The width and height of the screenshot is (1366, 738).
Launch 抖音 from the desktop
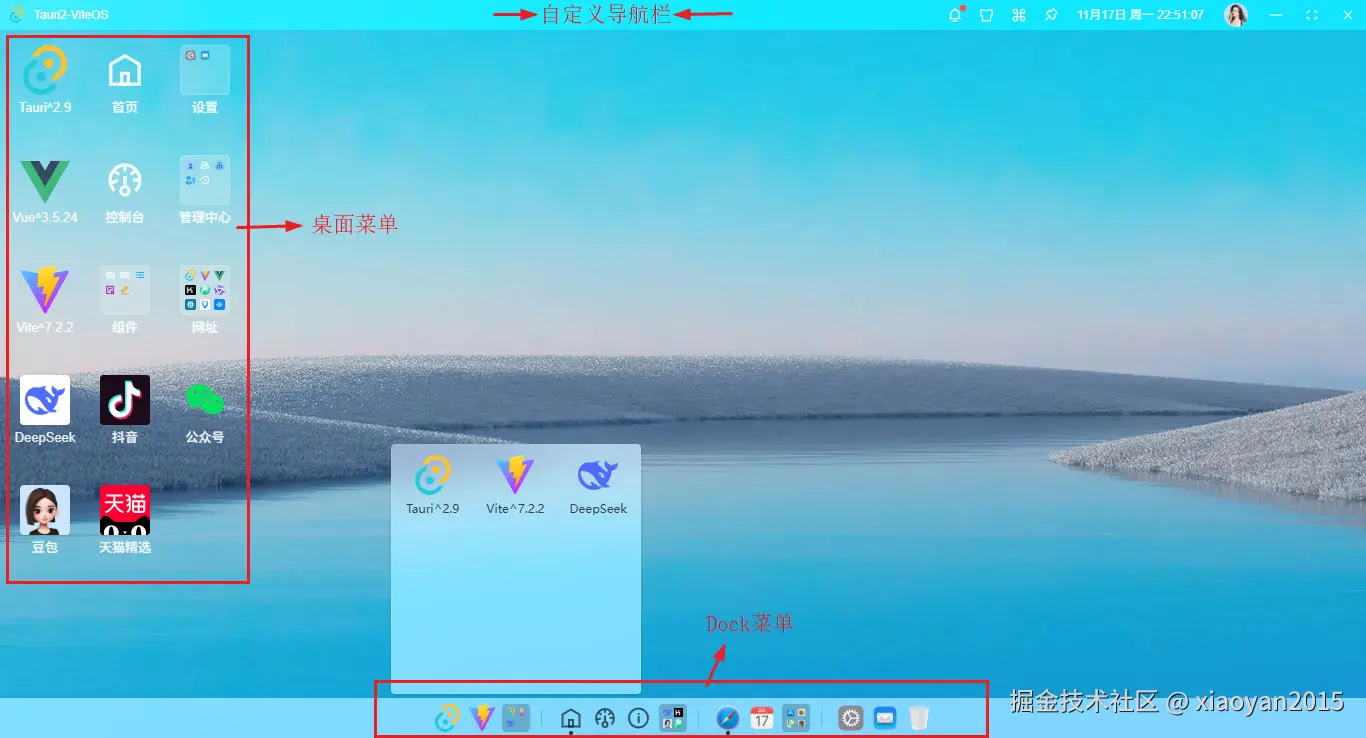[124, 400]
